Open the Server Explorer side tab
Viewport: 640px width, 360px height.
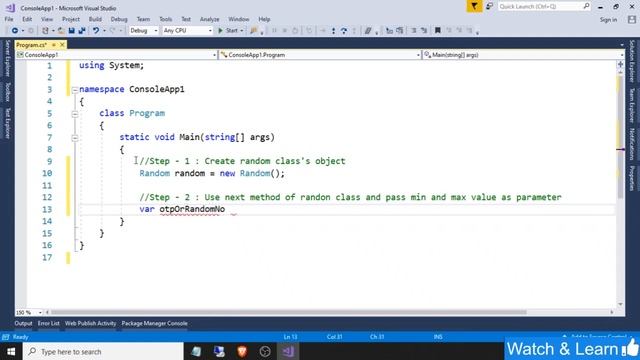pos(7,58)
